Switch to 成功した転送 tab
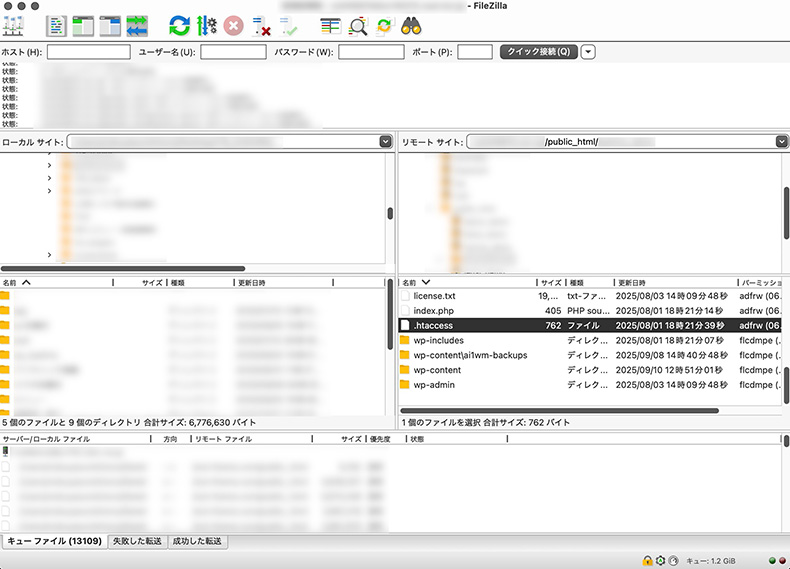Screen dimensions: 790x569 (197, 541)
